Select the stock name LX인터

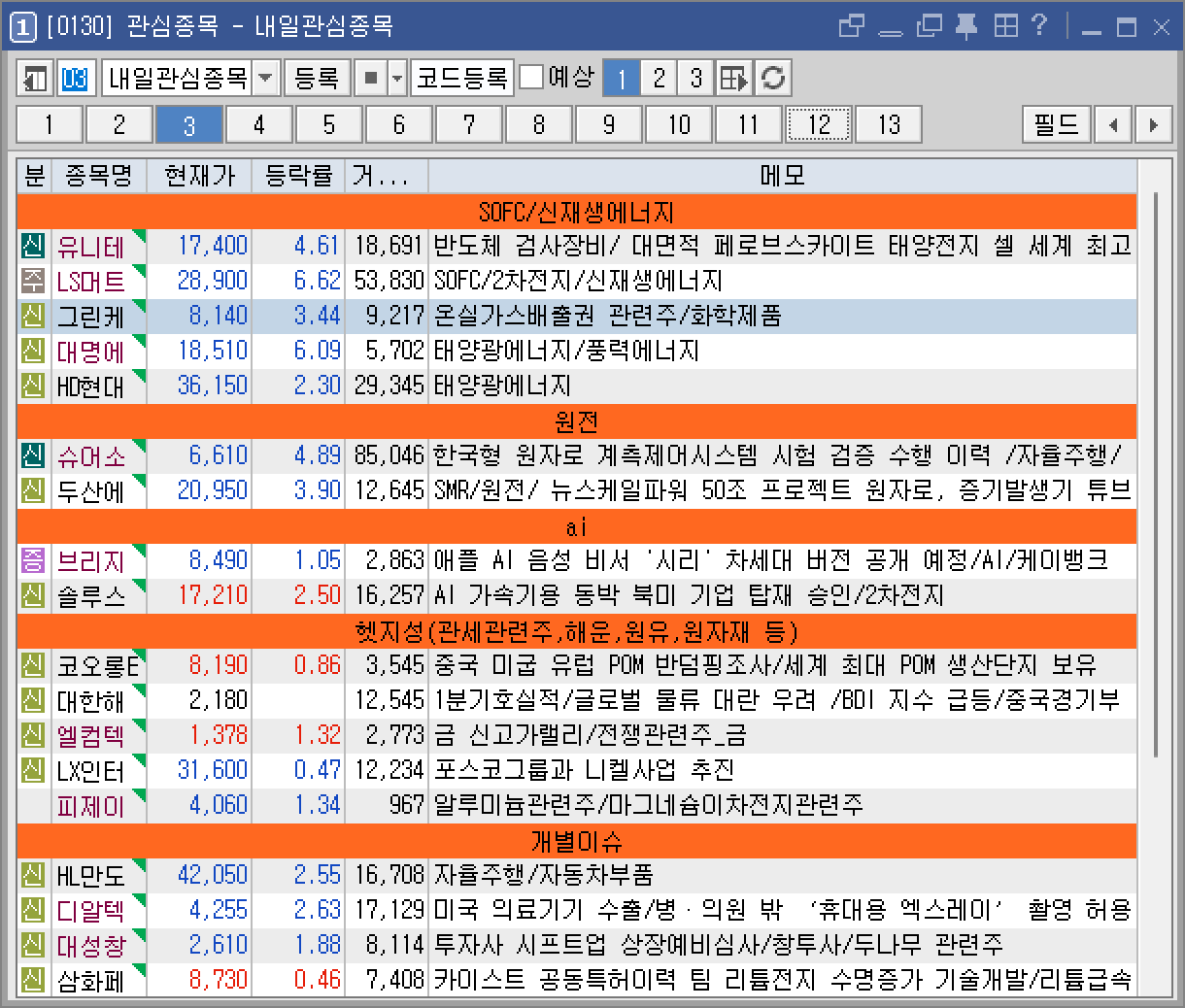click(90, 771)
